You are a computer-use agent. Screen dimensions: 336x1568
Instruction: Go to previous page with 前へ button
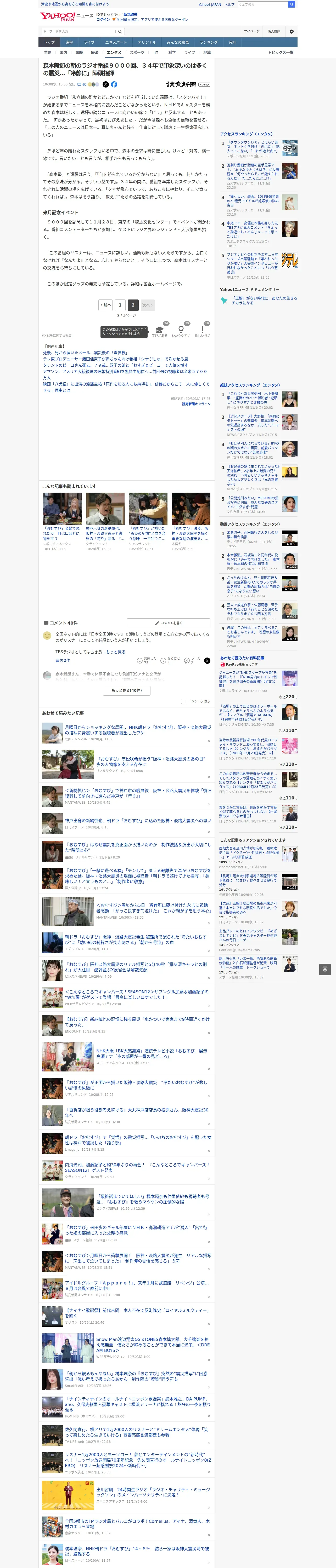pos(106,305)
